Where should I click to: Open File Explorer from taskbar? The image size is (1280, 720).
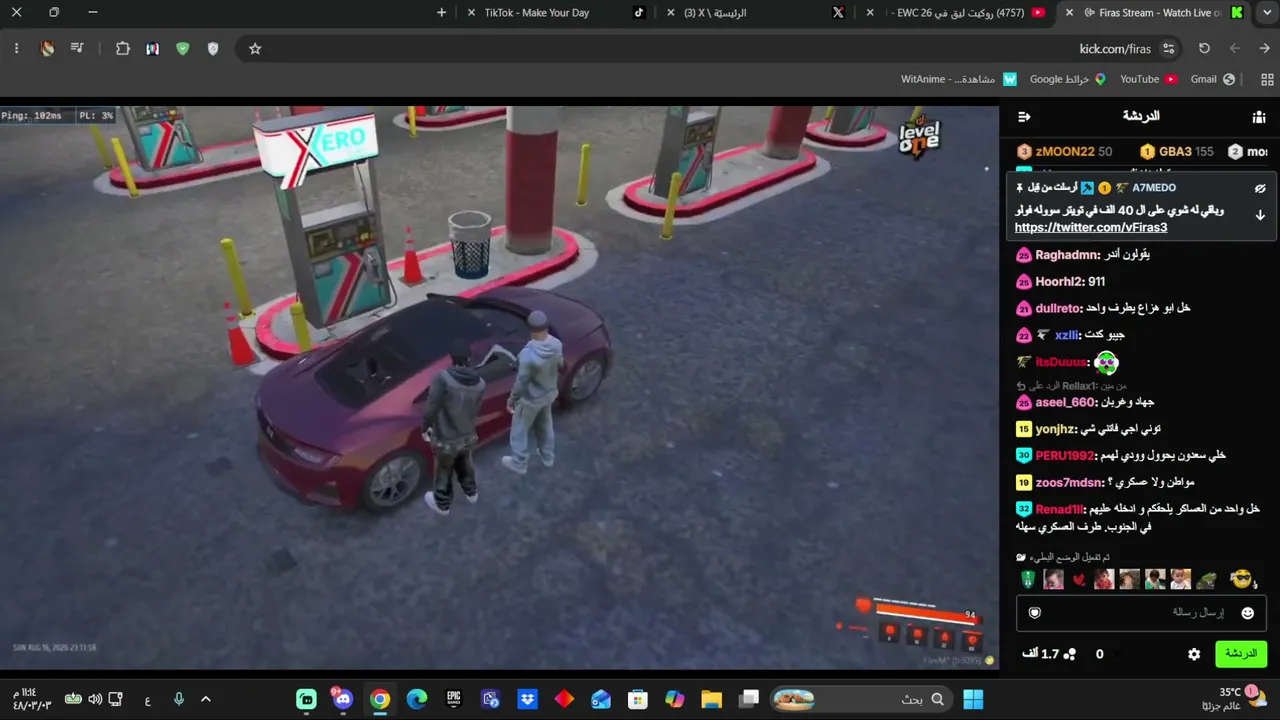(711, 699)
